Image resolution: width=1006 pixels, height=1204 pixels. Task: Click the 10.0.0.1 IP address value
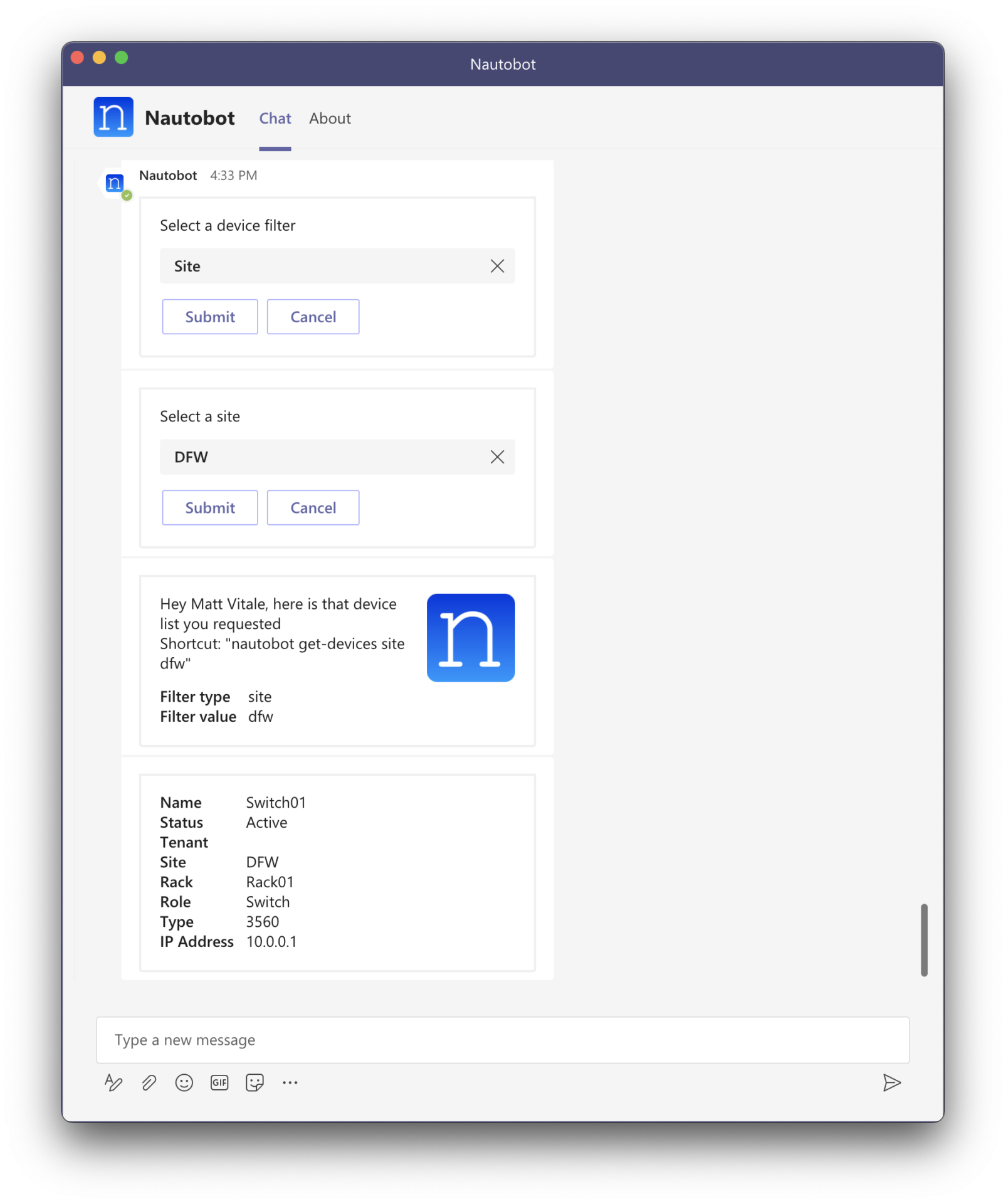[271, 942]
